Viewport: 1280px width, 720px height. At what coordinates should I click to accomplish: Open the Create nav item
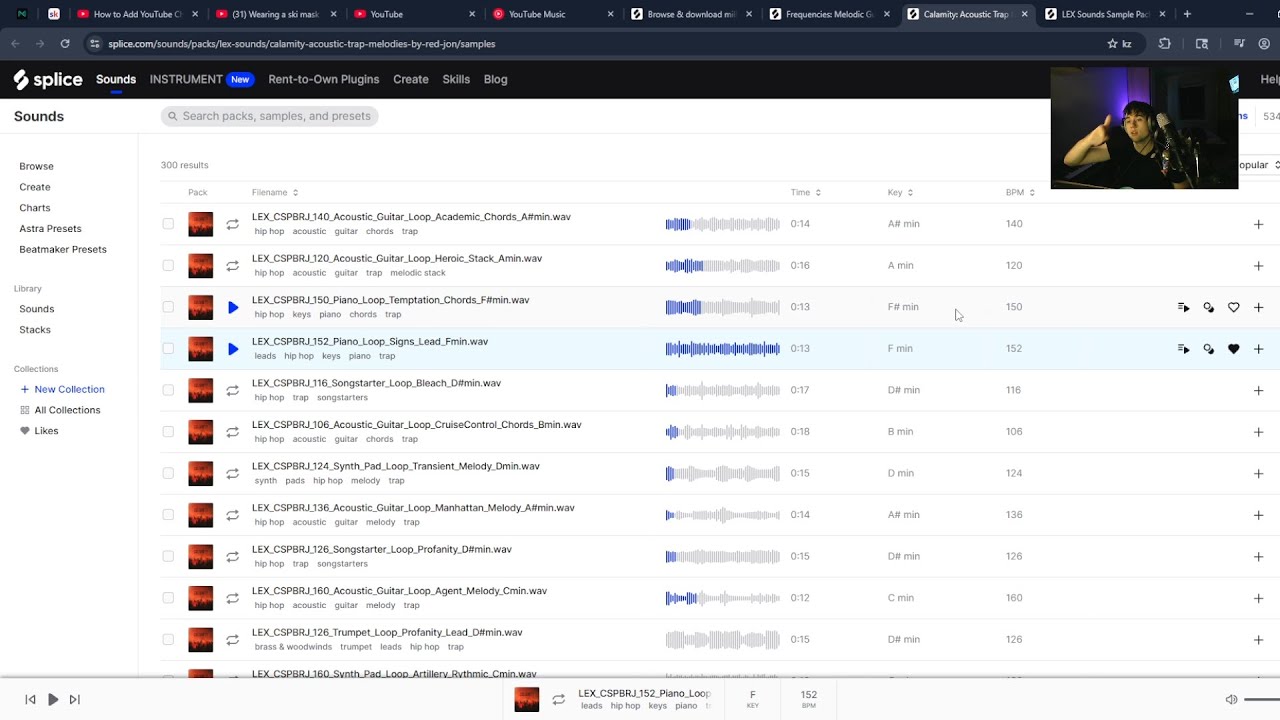pos(411,80)
